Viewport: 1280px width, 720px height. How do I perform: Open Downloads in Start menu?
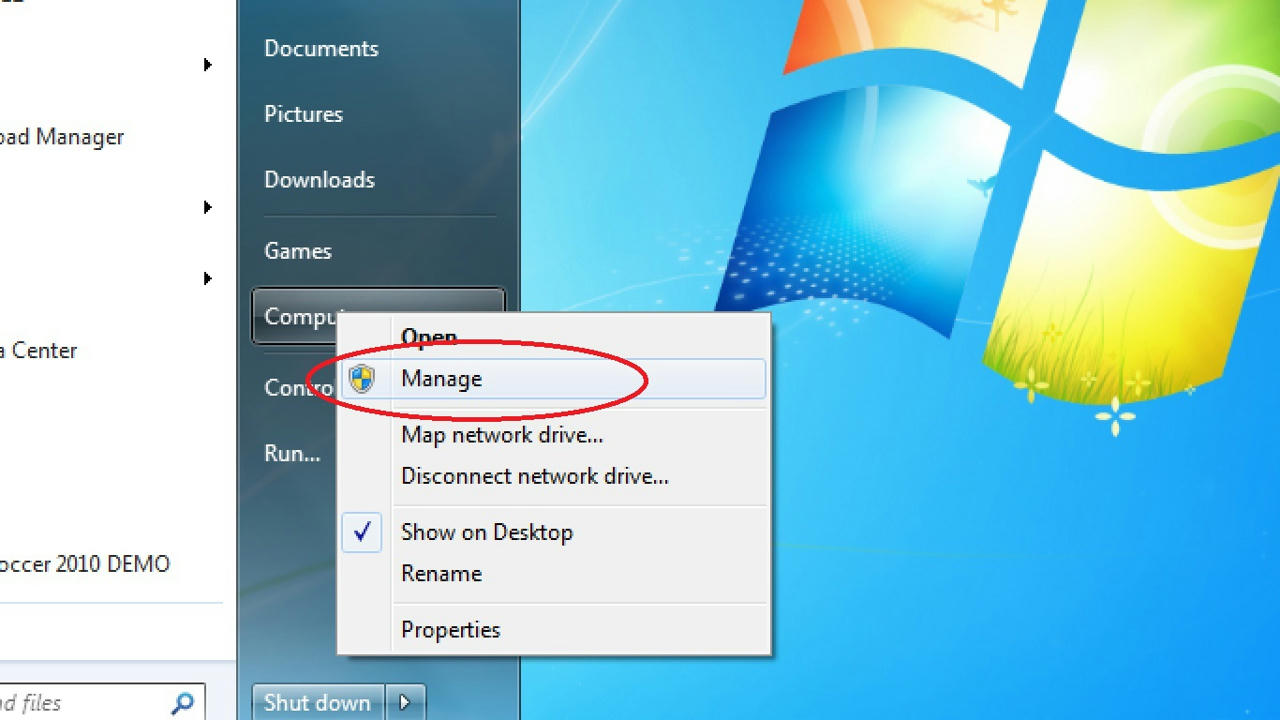(319, 180)
